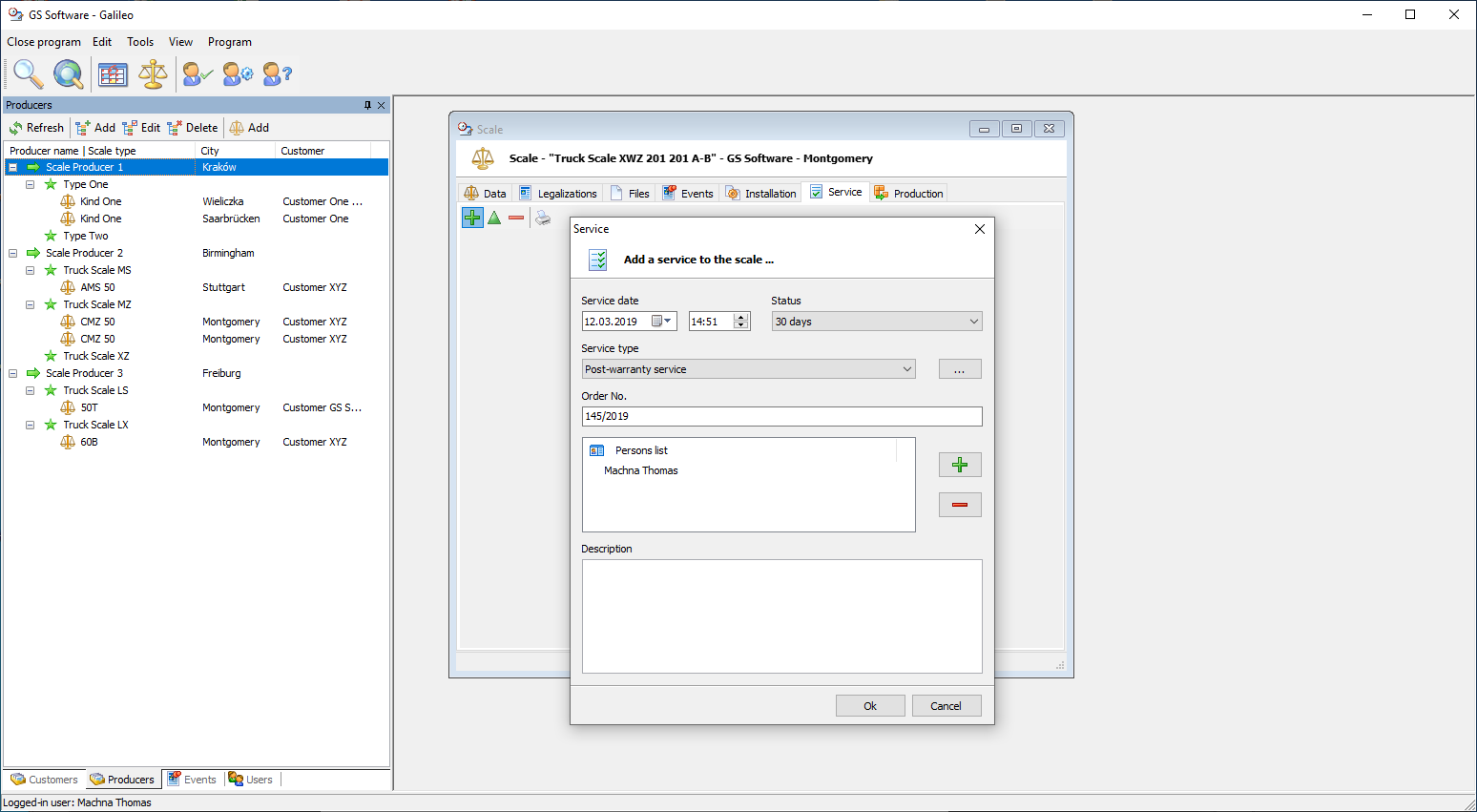Open the Tools menu
Screen dimensions: 1477x812
(140, 42)
